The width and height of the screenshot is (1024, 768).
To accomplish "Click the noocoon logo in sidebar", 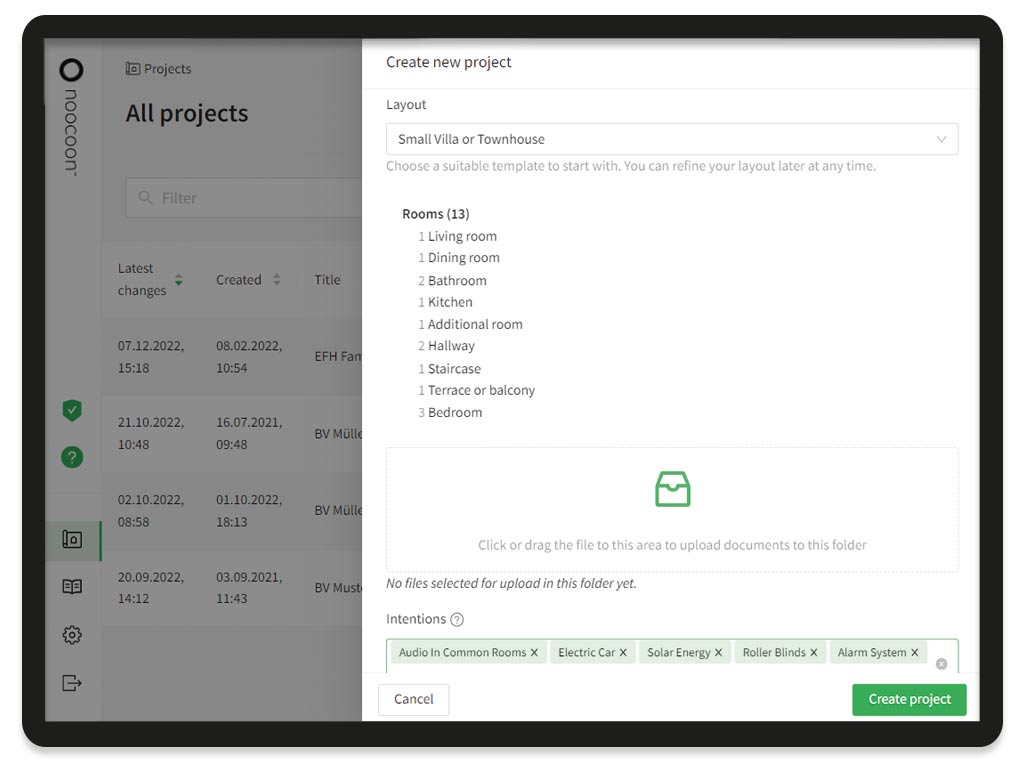I will coord(71,115).
